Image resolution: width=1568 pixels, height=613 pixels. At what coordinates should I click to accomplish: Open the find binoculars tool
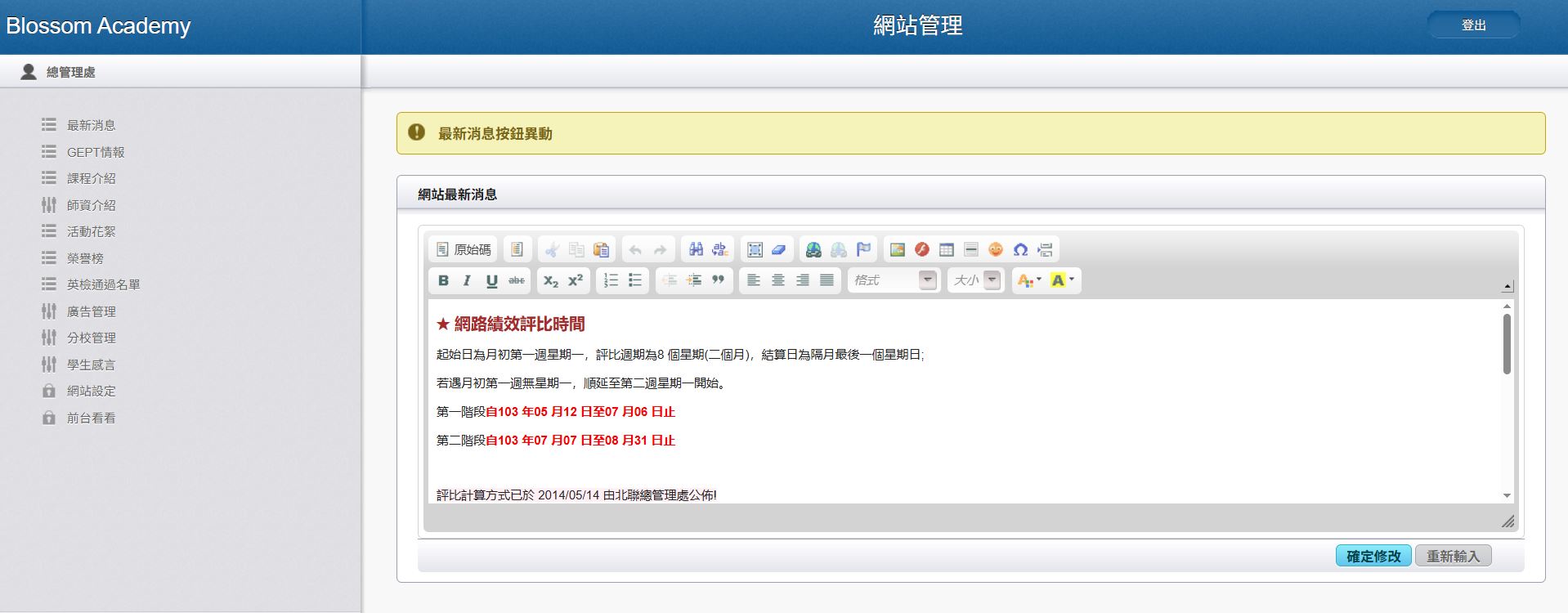(696, 249)
